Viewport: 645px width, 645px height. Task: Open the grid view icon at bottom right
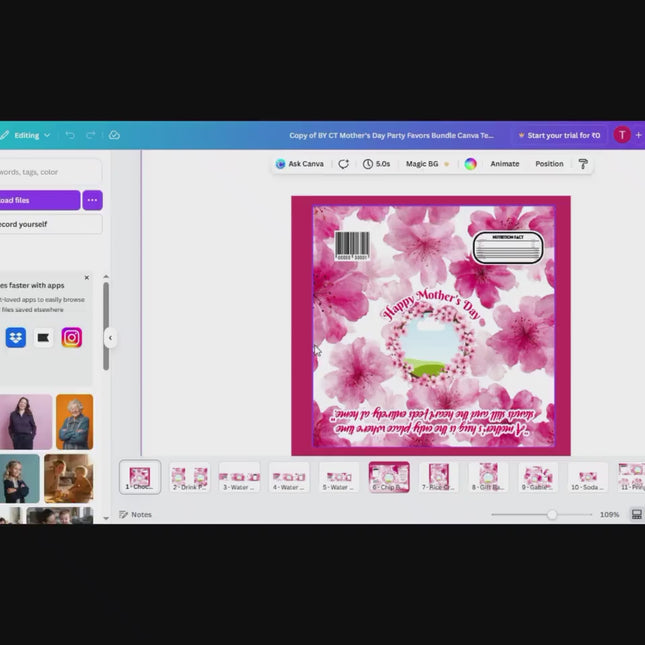coord(636,514)
